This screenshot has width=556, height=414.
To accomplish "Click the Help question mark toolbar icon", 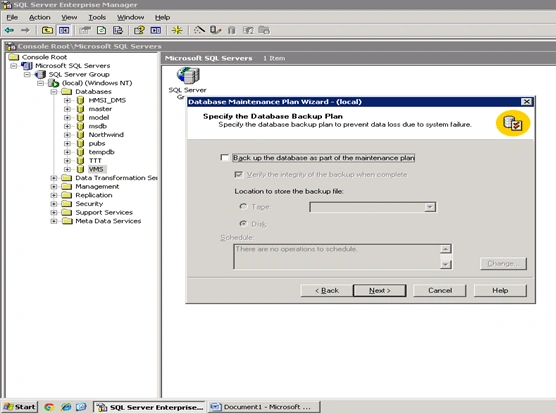I will 139,30.
